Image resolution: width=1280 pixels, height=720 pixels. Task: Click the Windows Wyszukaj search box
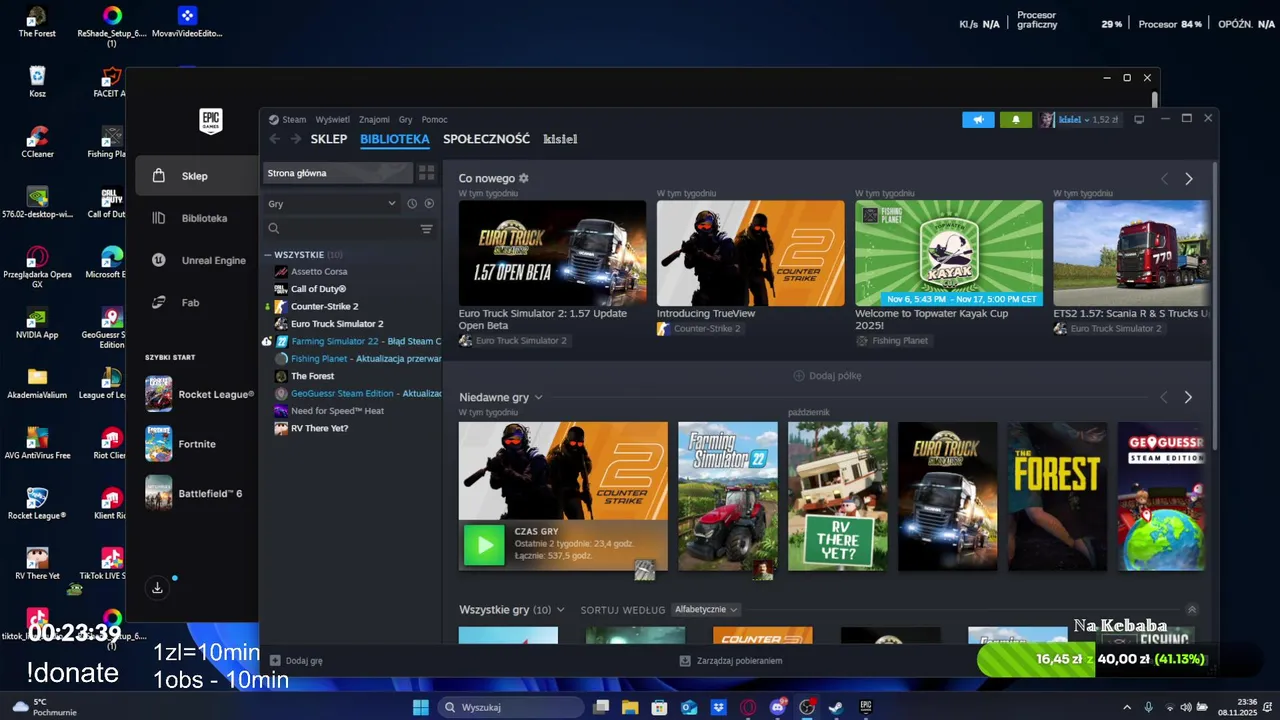pyautogui.click(x=511, y=707)
